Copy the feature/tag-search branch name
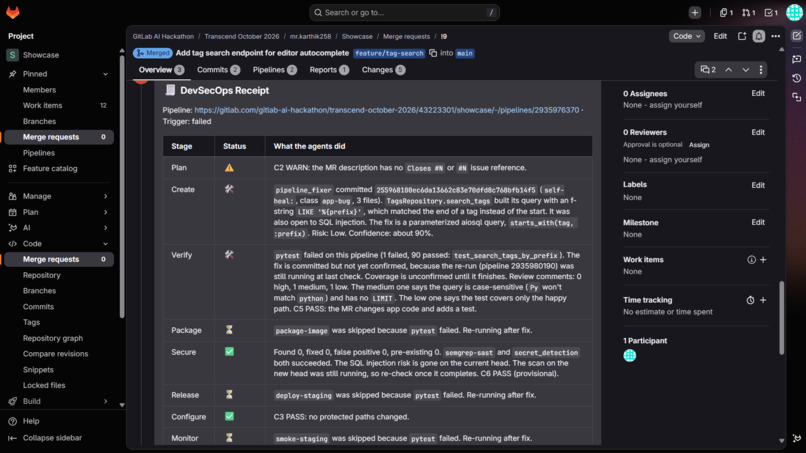 point(433,53)
